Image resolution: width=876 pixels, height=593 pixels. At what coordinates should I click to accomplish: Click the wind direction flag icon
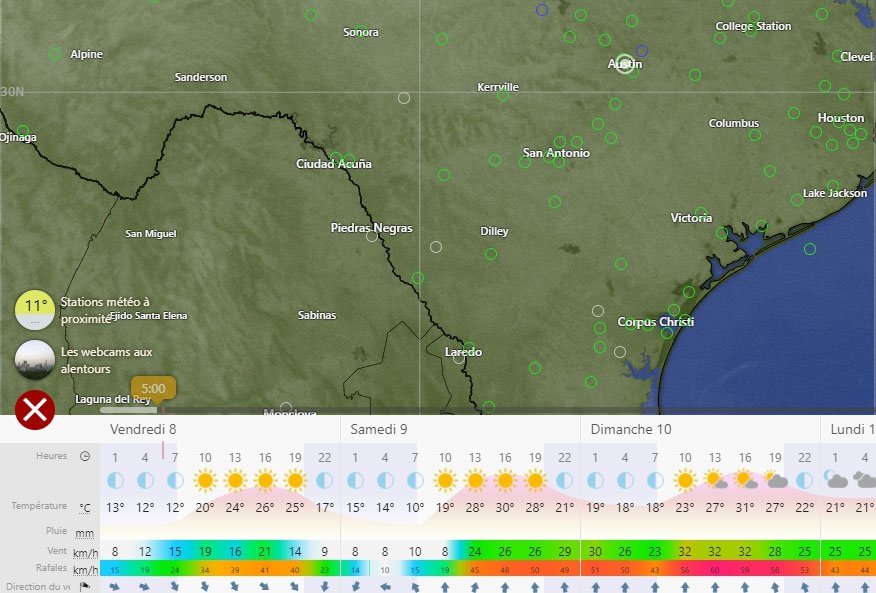(85, 587)
